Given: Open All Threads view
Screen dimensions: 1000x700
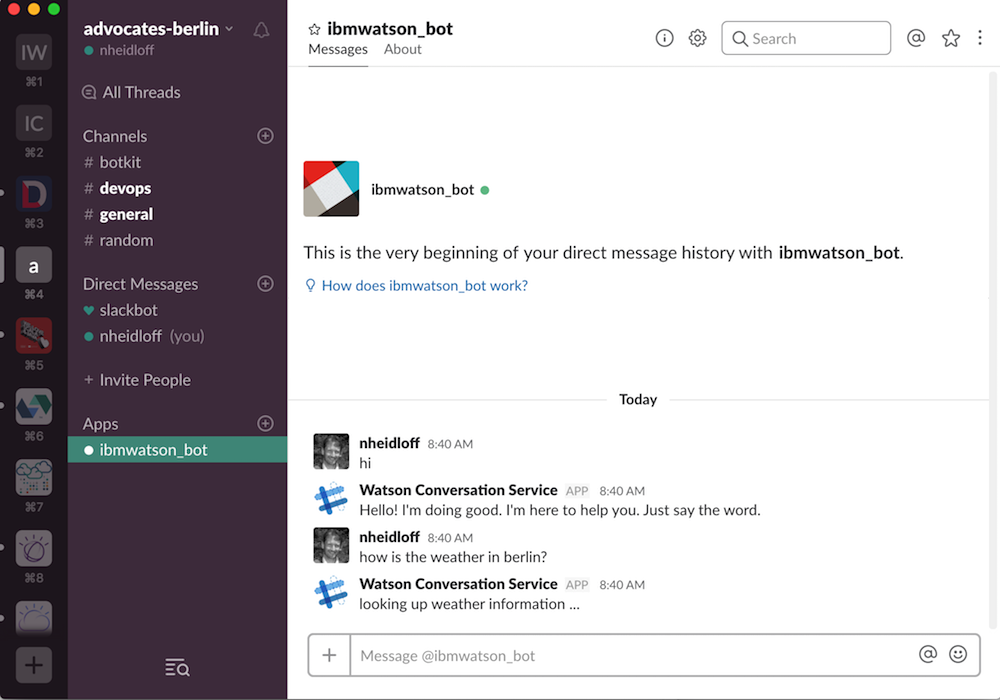Looking at the screenshot, I should (131, 92).
